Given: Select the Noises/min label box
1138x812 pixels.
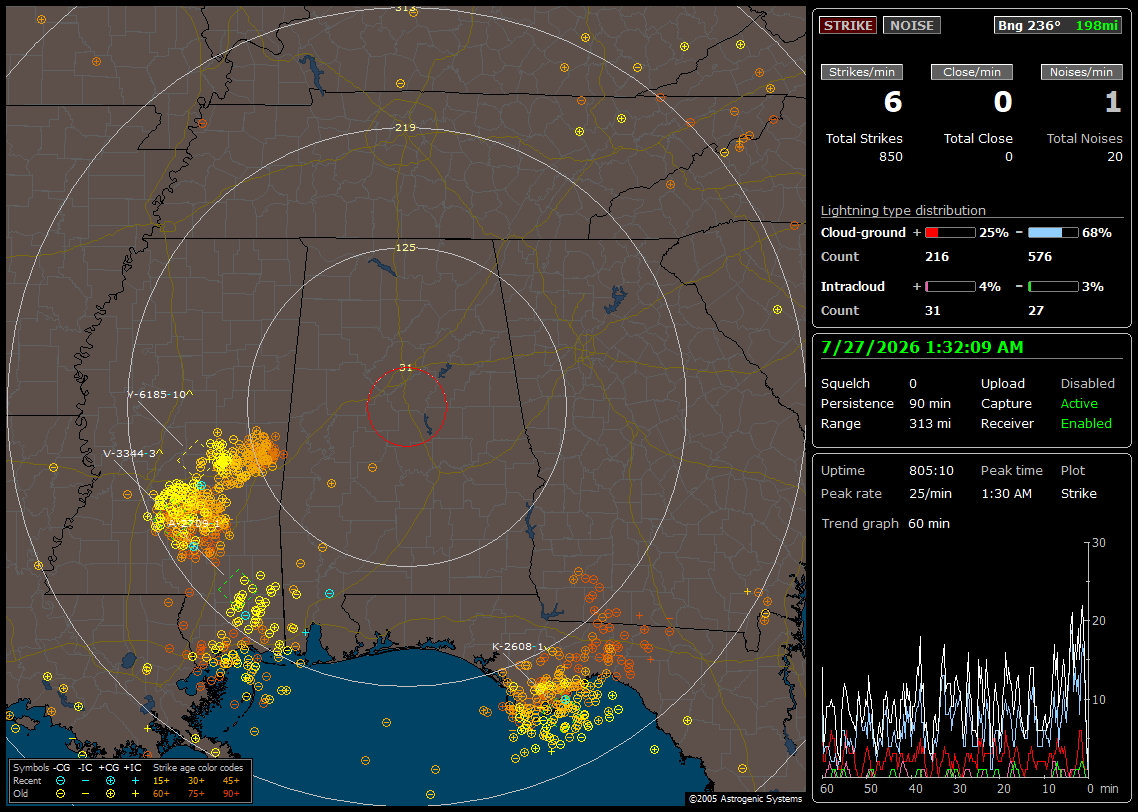Looking at the screenshot, I should tap(1081, 72).
